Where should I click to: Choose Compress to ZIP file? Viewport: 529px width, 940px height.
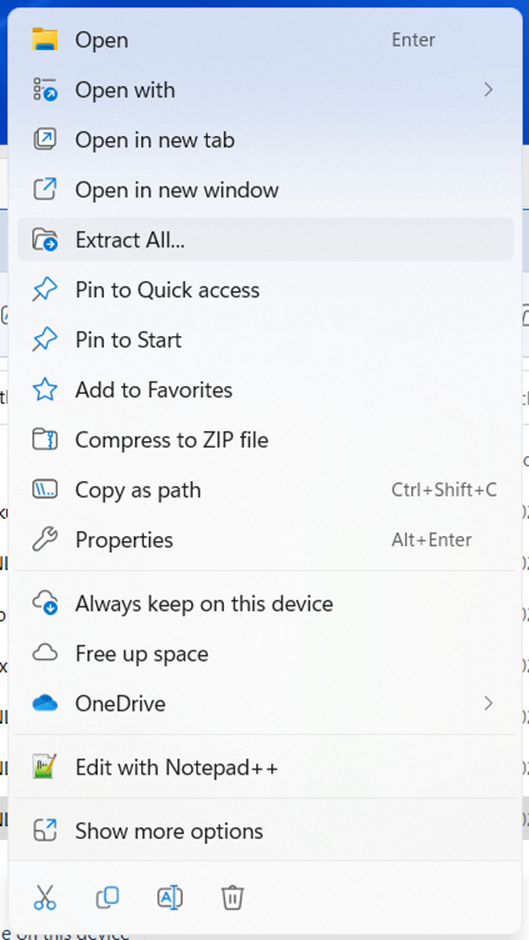(266, 440)
